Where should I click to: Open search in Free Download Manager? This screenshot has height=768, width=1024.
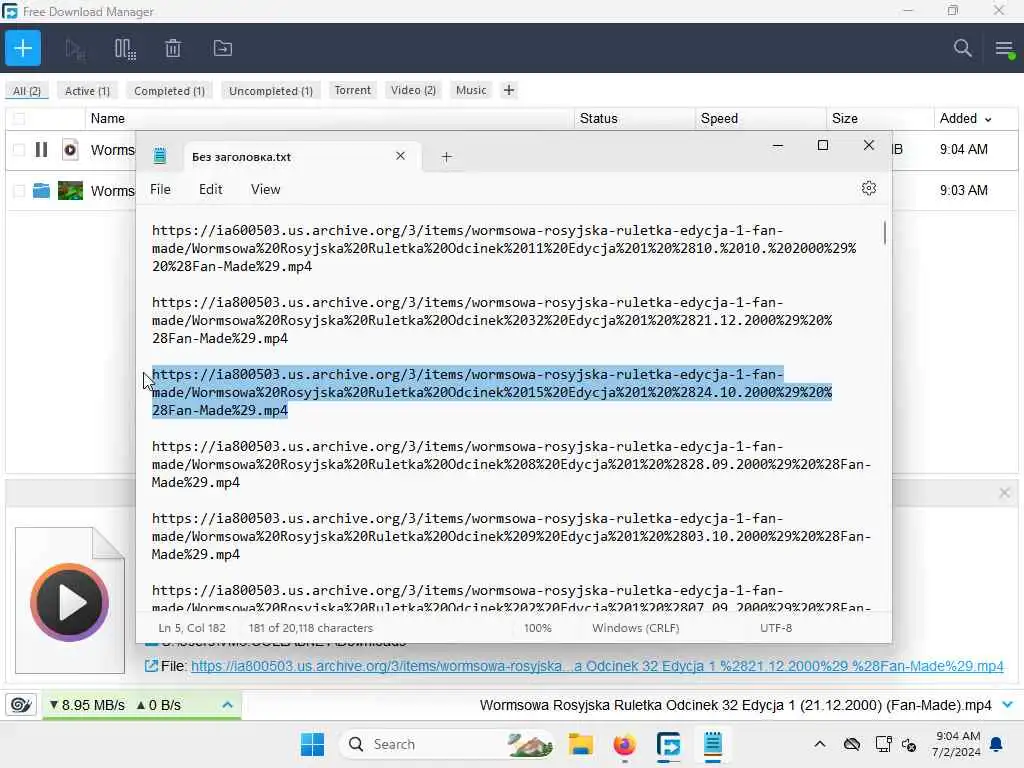tap(962, 48)
